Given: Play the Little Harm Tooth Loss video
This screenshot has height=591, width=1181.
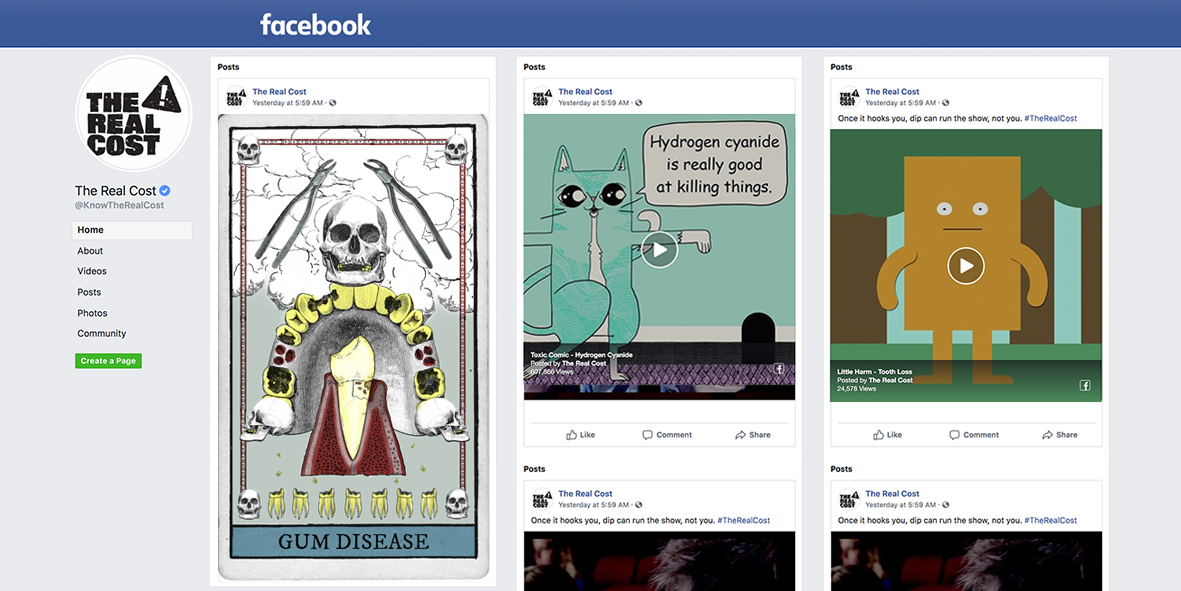Looking at the screenshot, I should (x=966, y=265).
